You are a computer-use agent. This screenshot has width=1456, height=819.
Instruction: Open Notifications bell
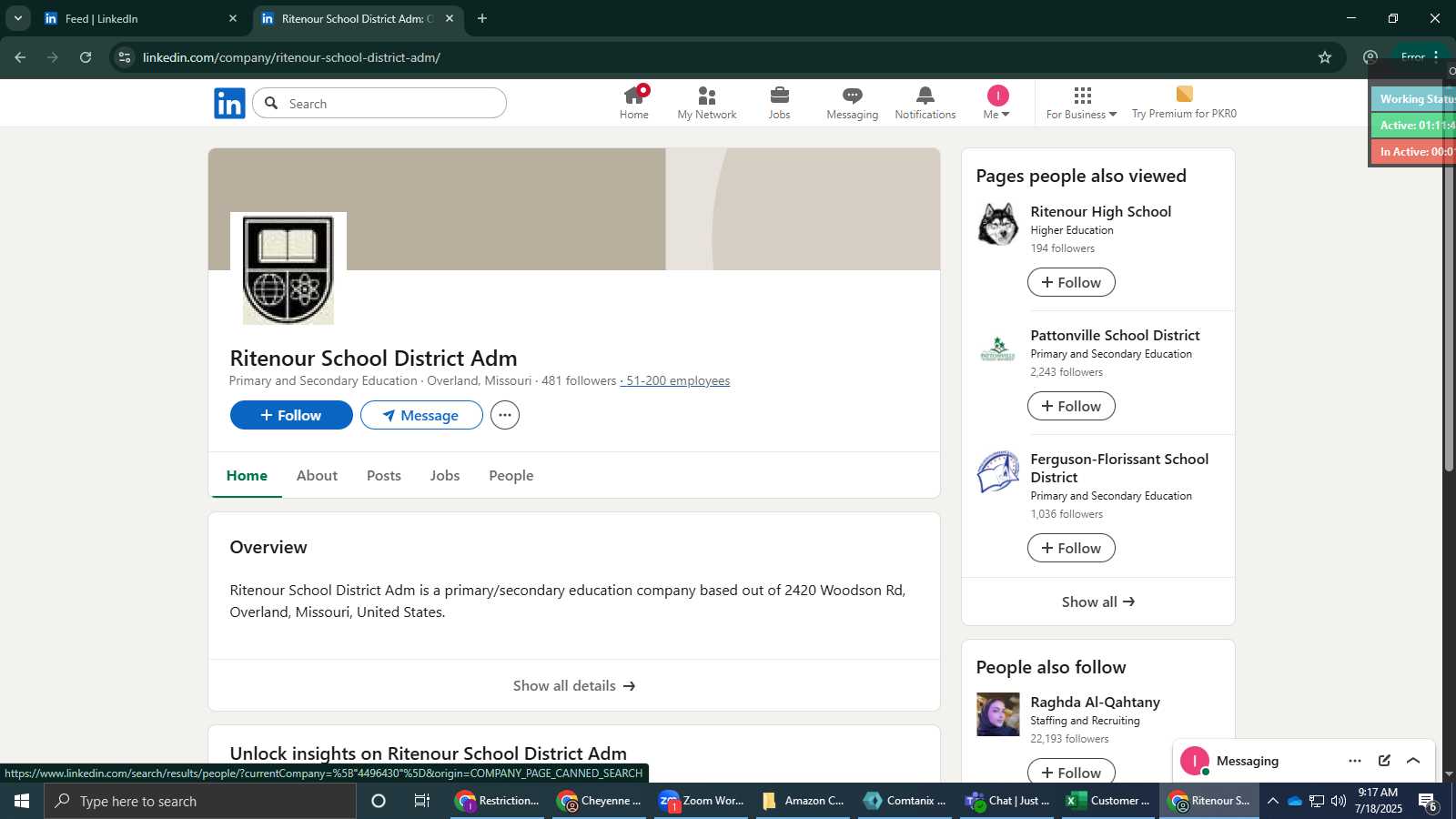[925, 103]
